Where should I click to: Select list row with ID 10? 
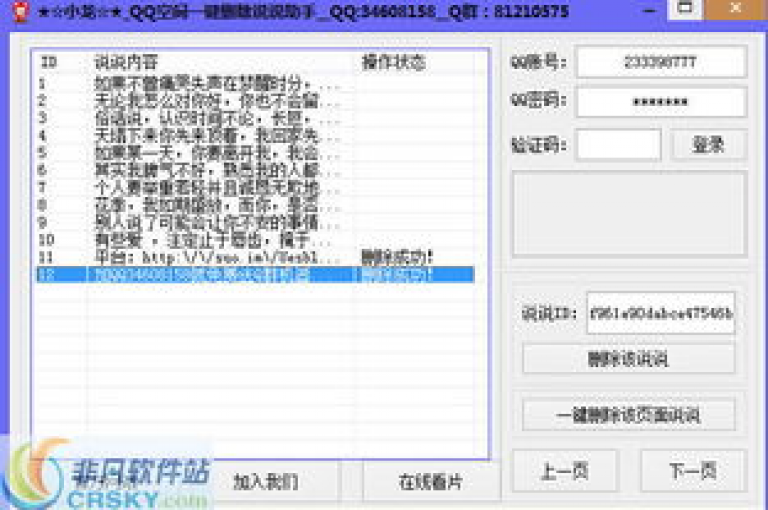point(256,240)
